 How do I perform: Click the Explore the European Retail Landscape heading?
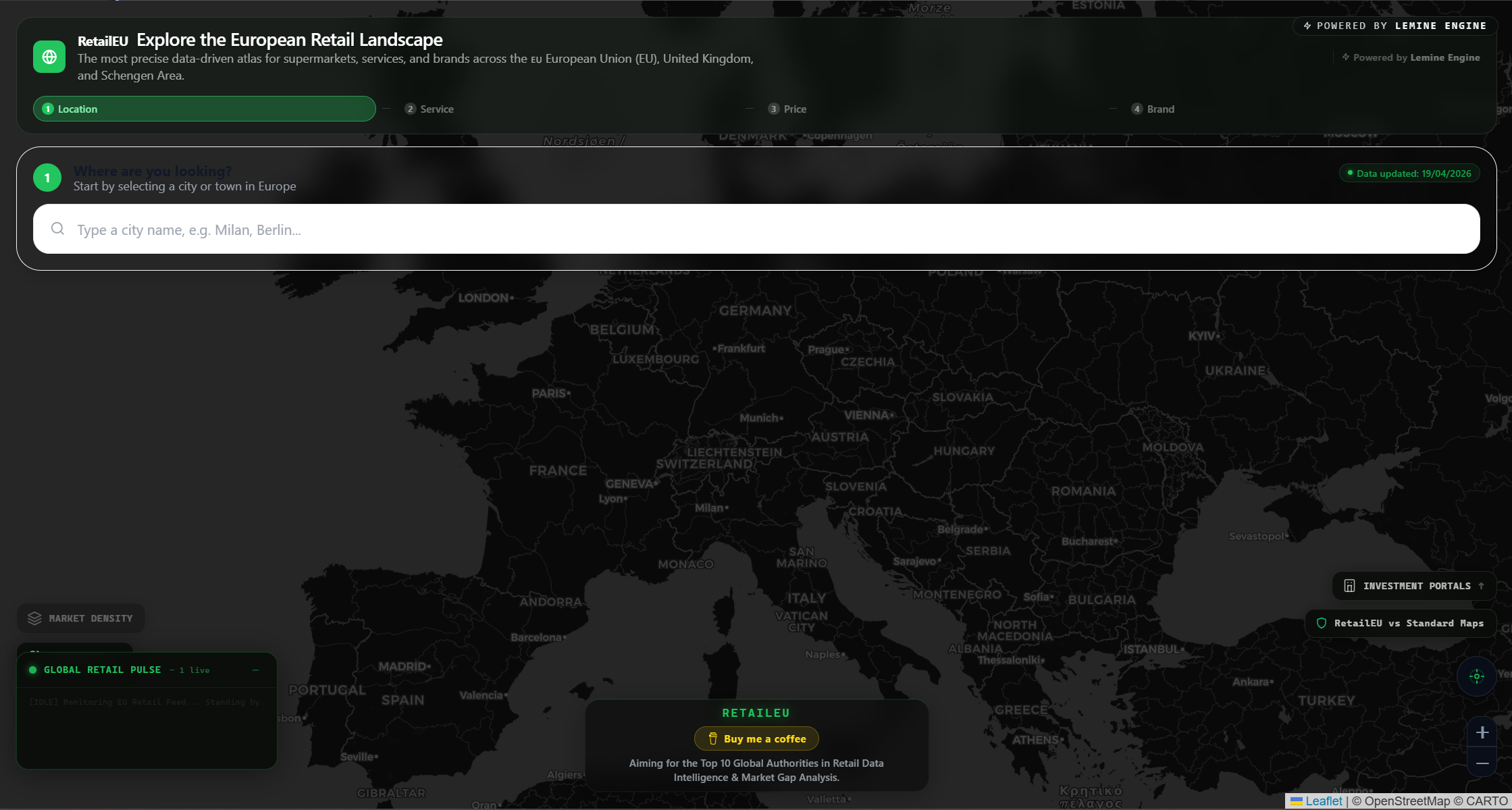pyautogui.click(x=290, y=40)
